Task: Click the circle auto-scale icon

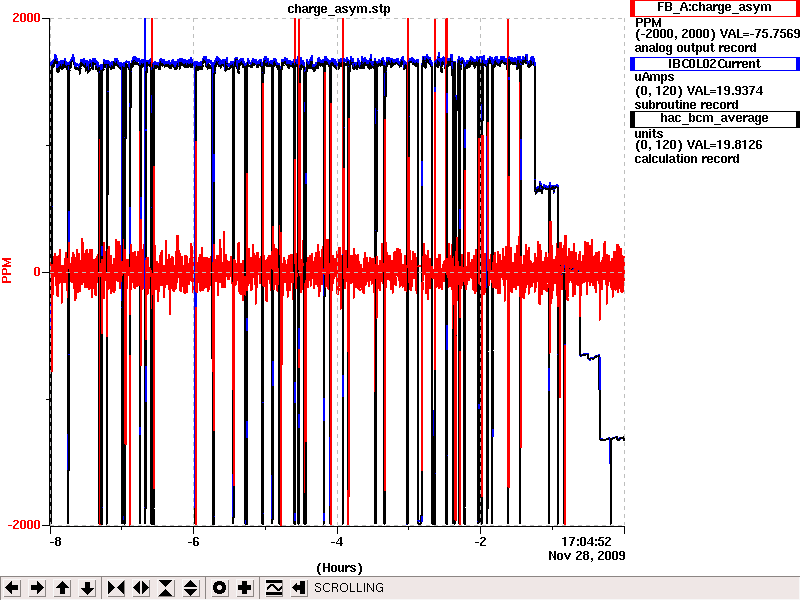Action: click(x=219, y=588)
